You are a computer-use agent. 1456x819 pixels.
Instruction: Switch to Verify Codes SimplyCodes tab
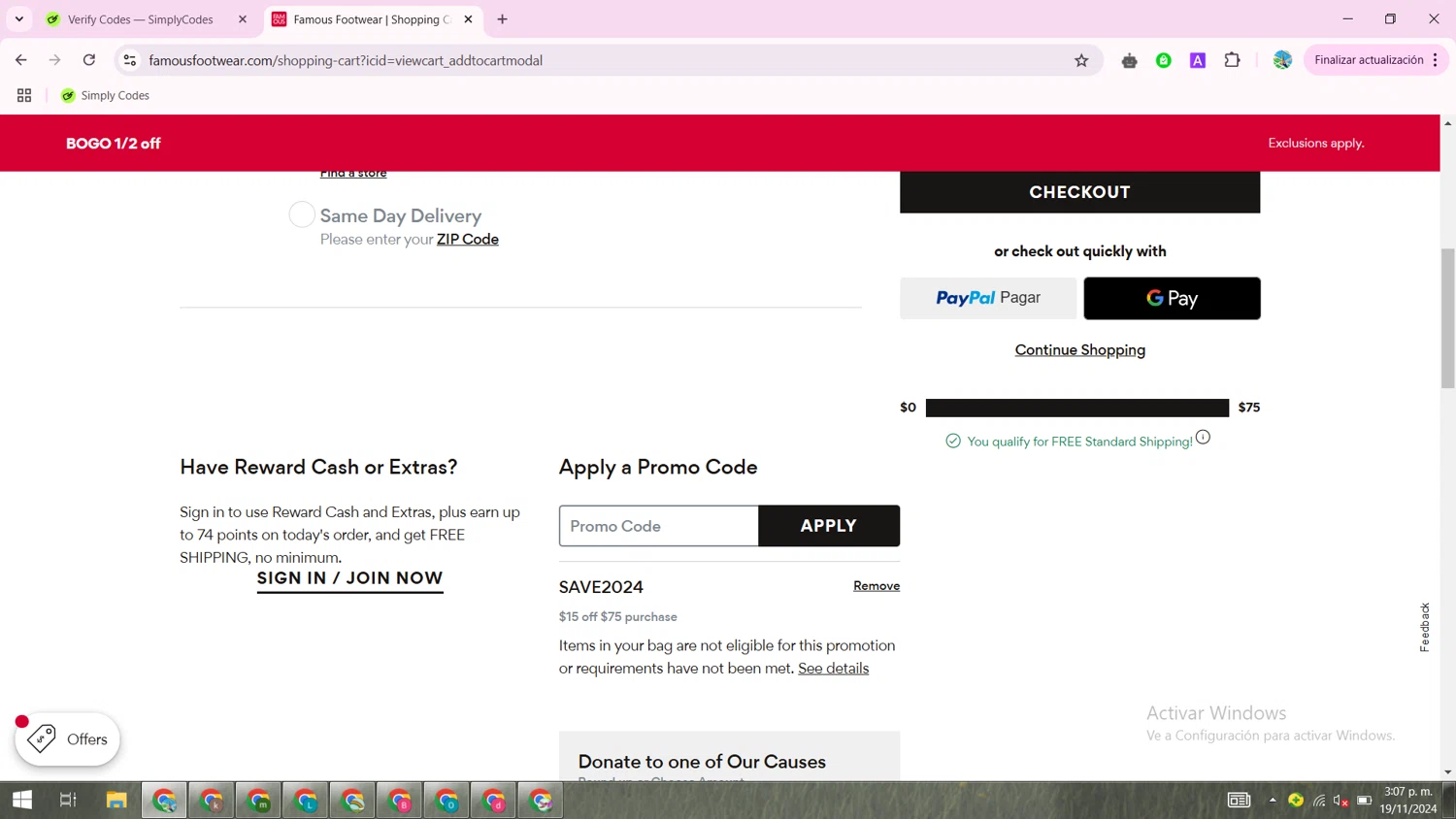141,19
